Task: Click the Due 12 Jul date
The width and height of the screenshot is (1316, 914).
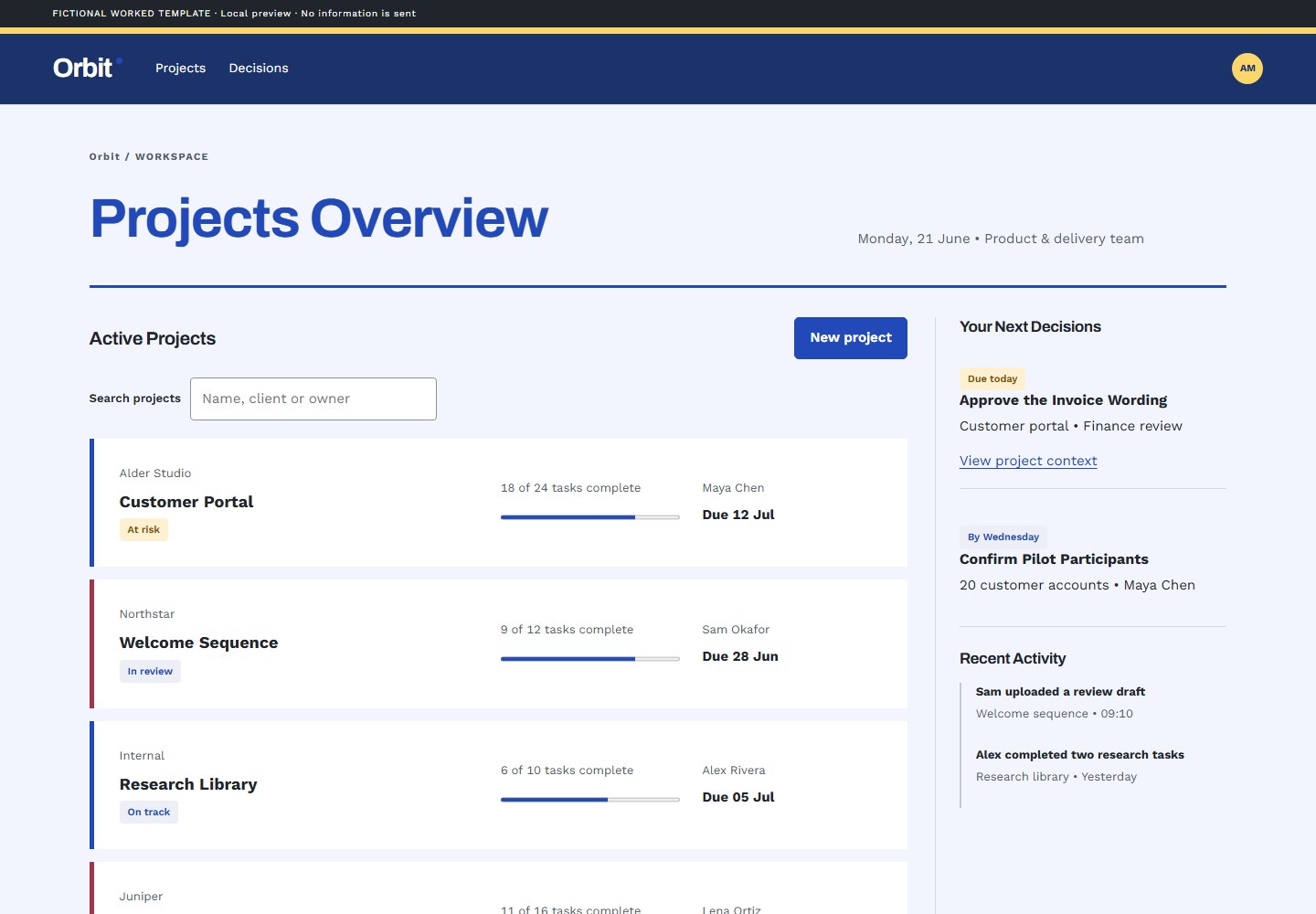Action: (x=738, y=515)
